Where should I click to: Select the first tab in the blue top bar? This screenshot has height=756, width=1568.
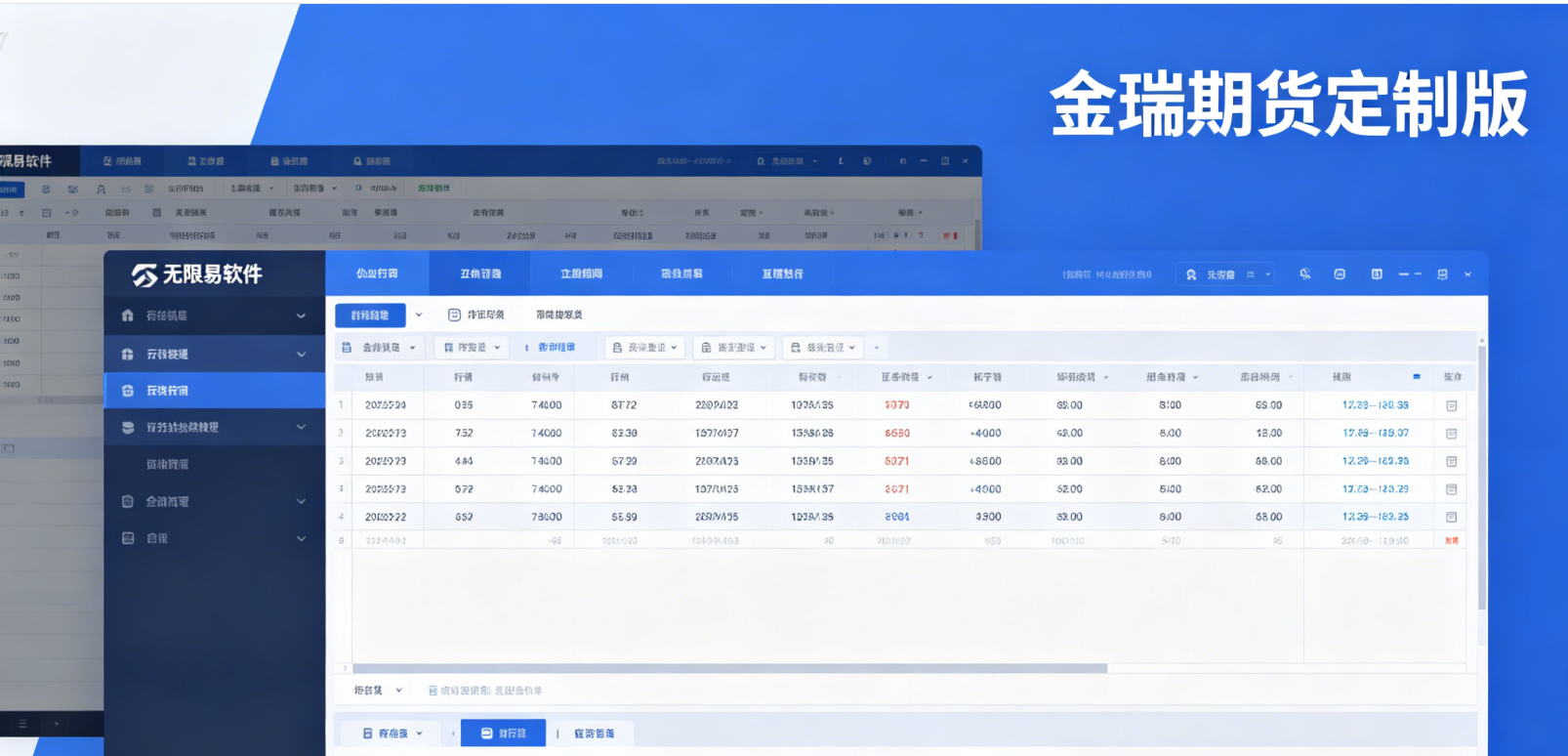377,273
